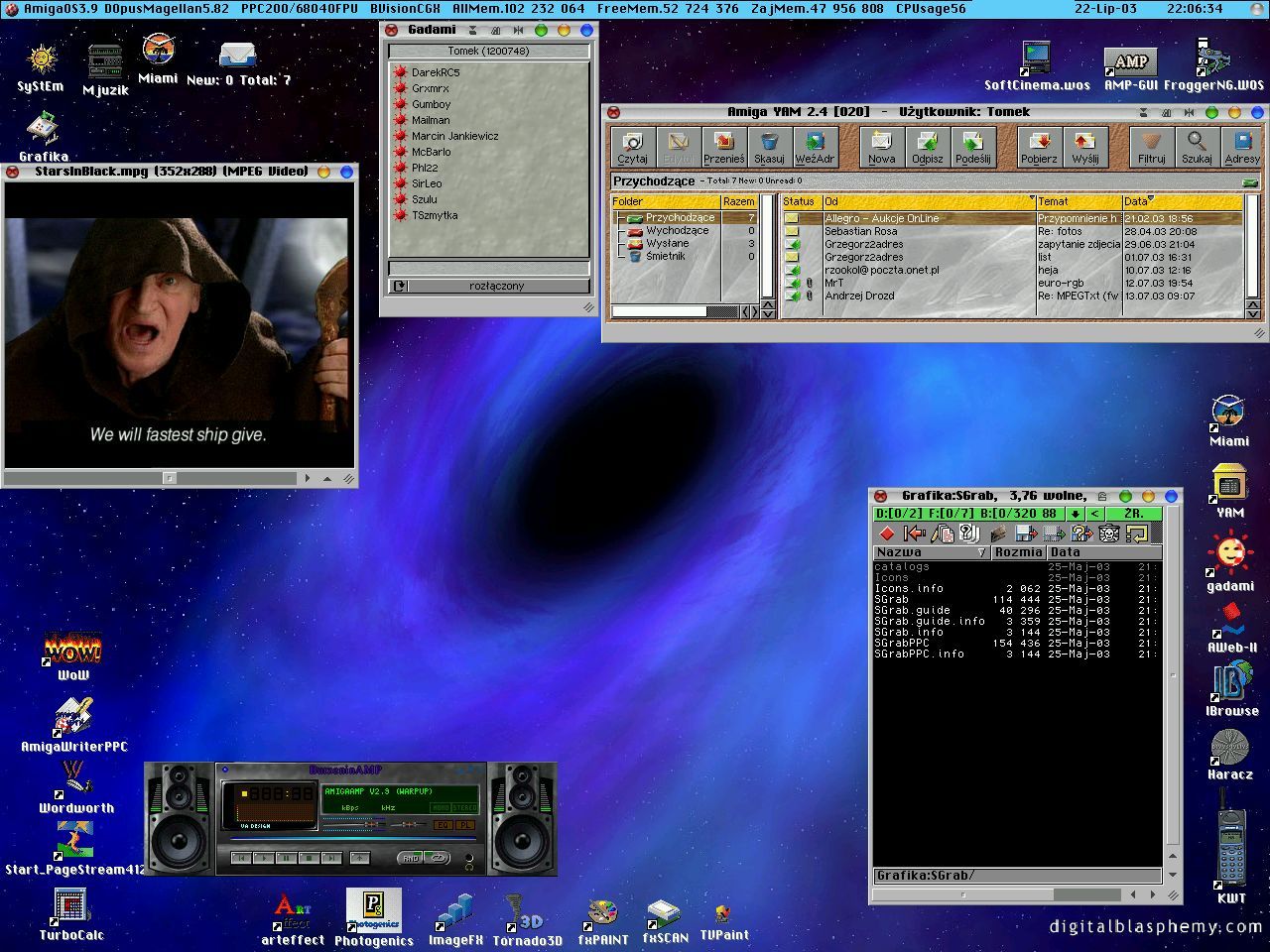Click the Odpisz (reply) icon in YAM

point(928,147)
